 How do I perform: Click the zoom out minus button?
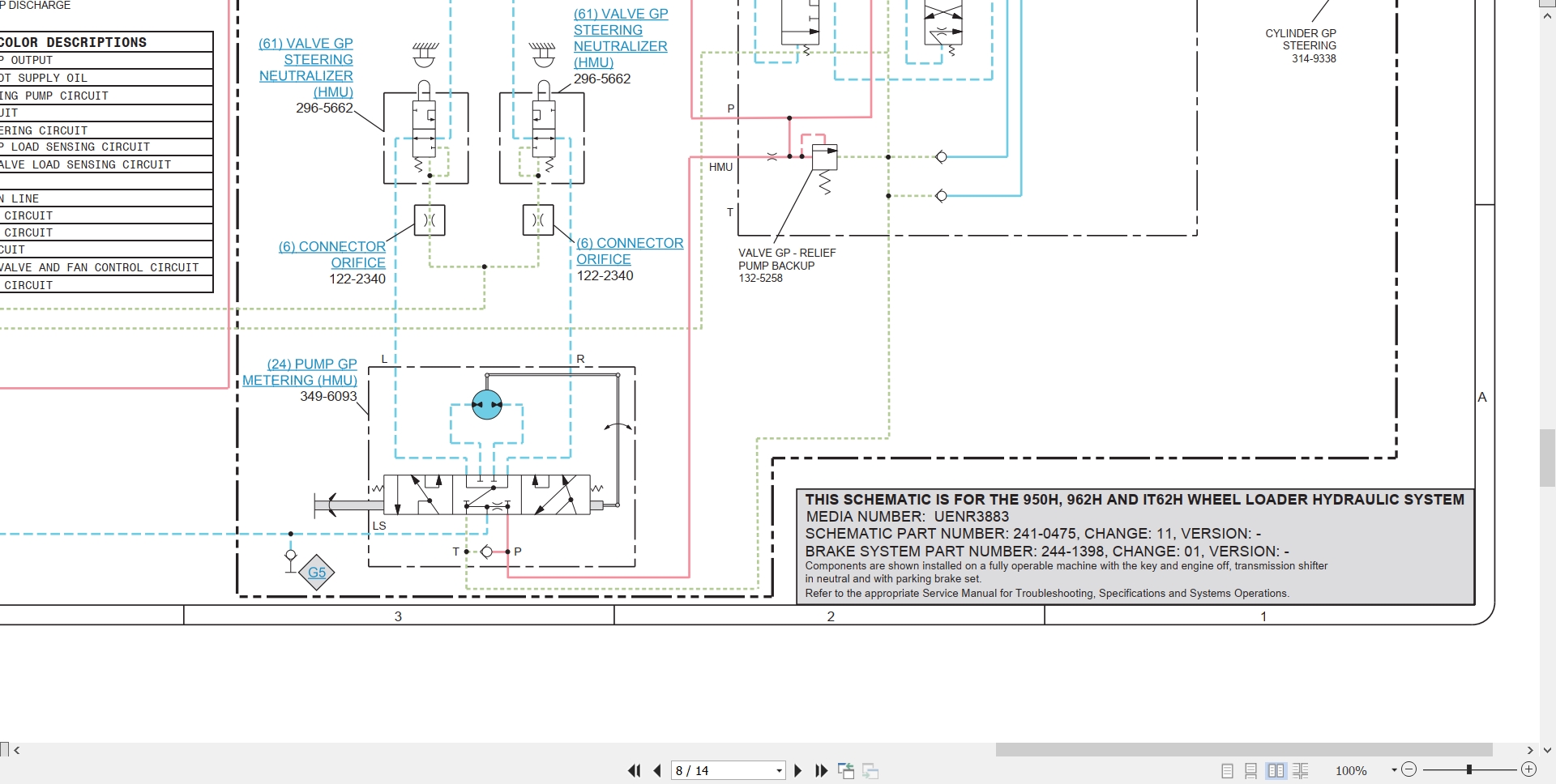1409,769
